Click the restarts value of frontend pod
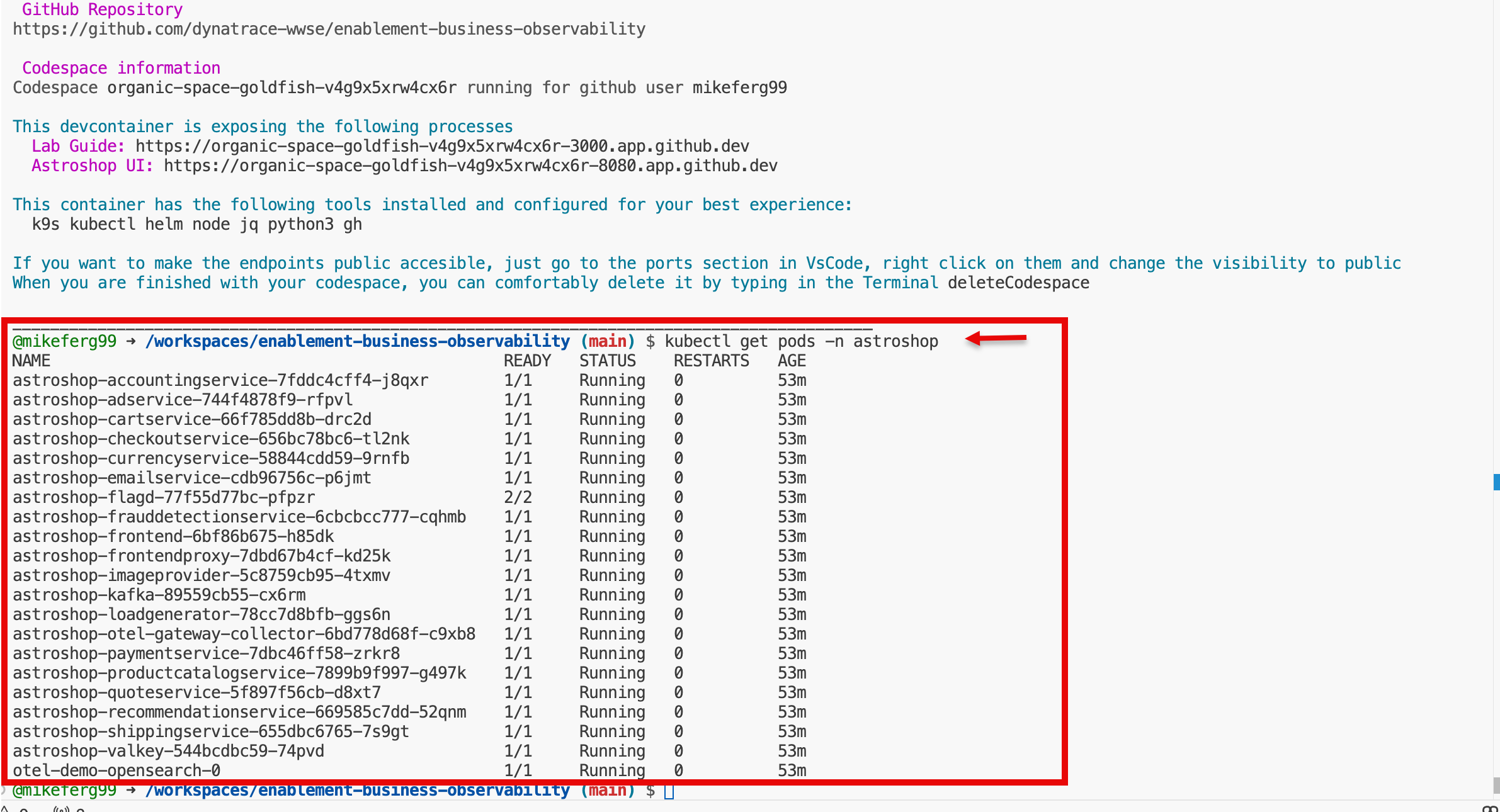Screen dimensions: 1500x812 [x=678, y=536]
